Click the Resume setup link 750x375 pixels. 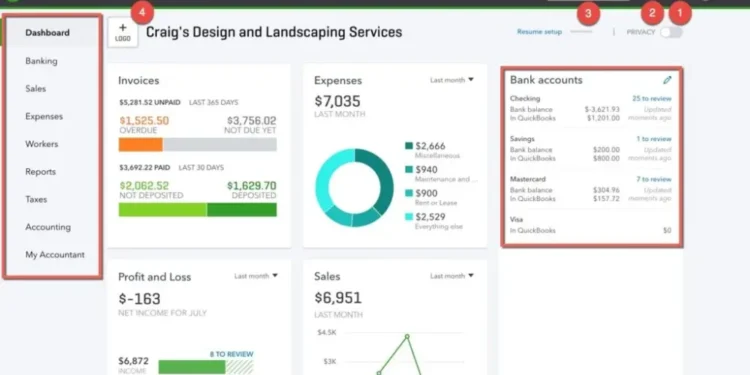point(539,32)
